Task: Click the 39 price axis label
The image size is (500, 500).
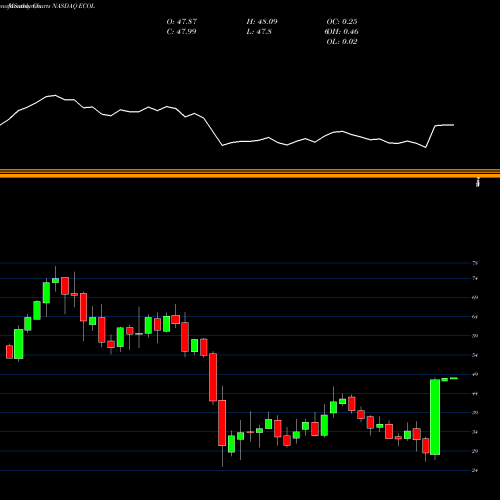Action: 475,413
